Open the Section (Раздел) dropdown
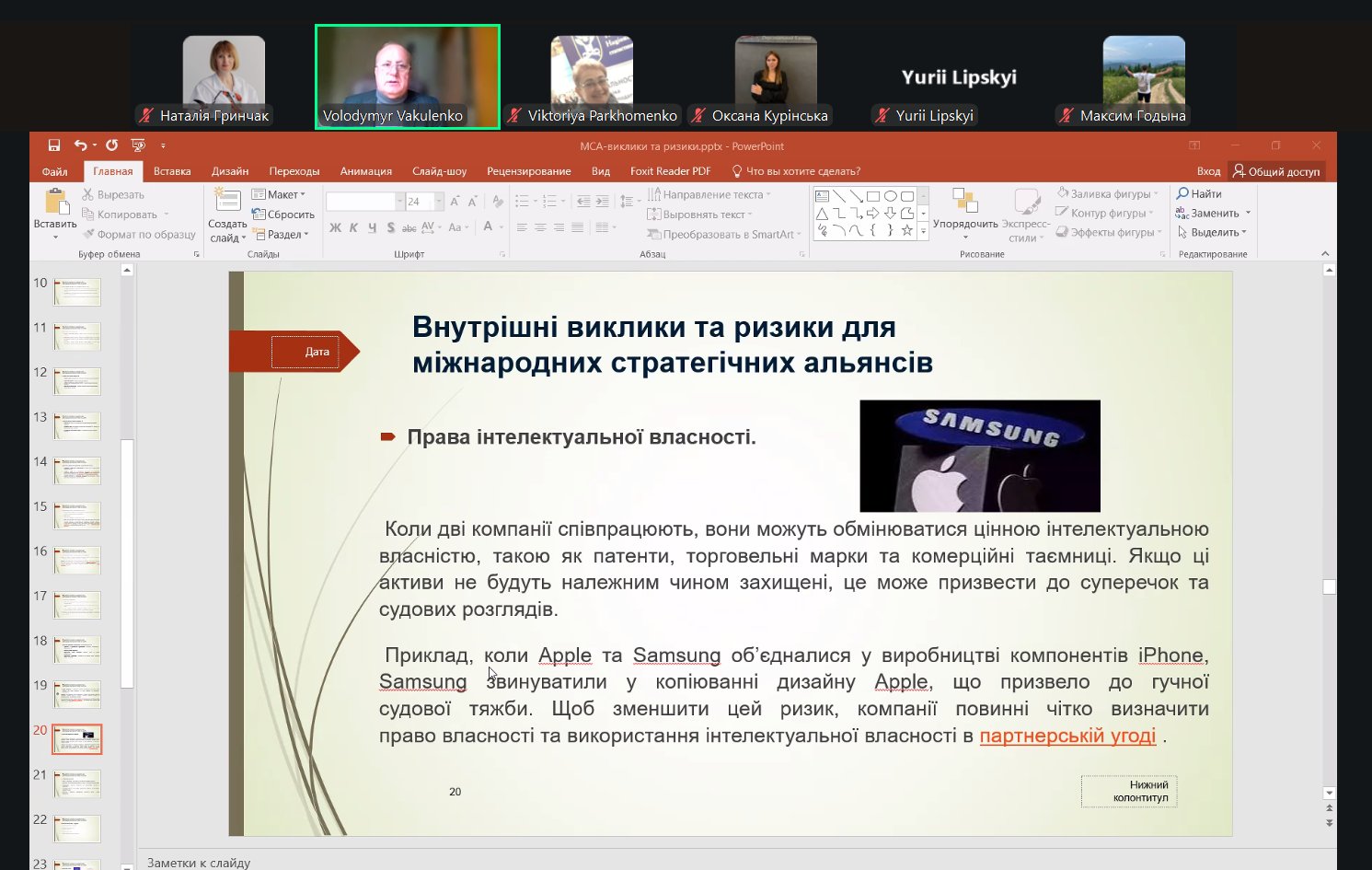 281,235
